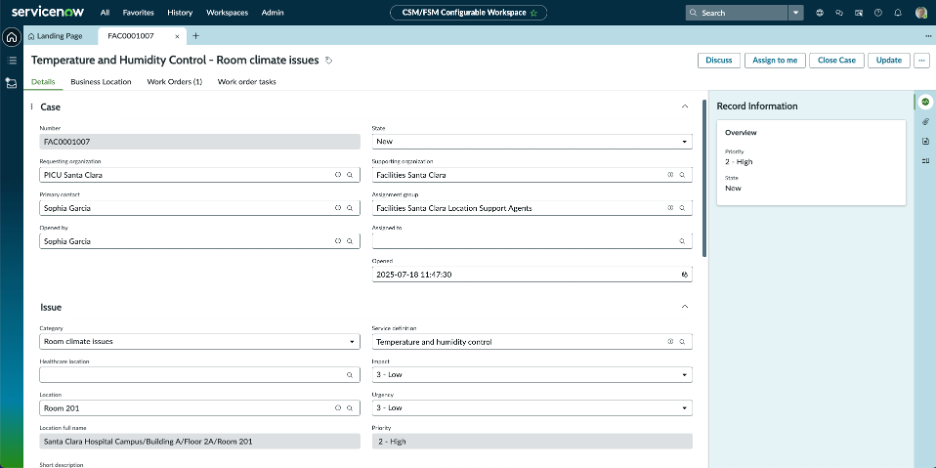Click the Assign to me button
936x468 pixels.
pos(775,60)
